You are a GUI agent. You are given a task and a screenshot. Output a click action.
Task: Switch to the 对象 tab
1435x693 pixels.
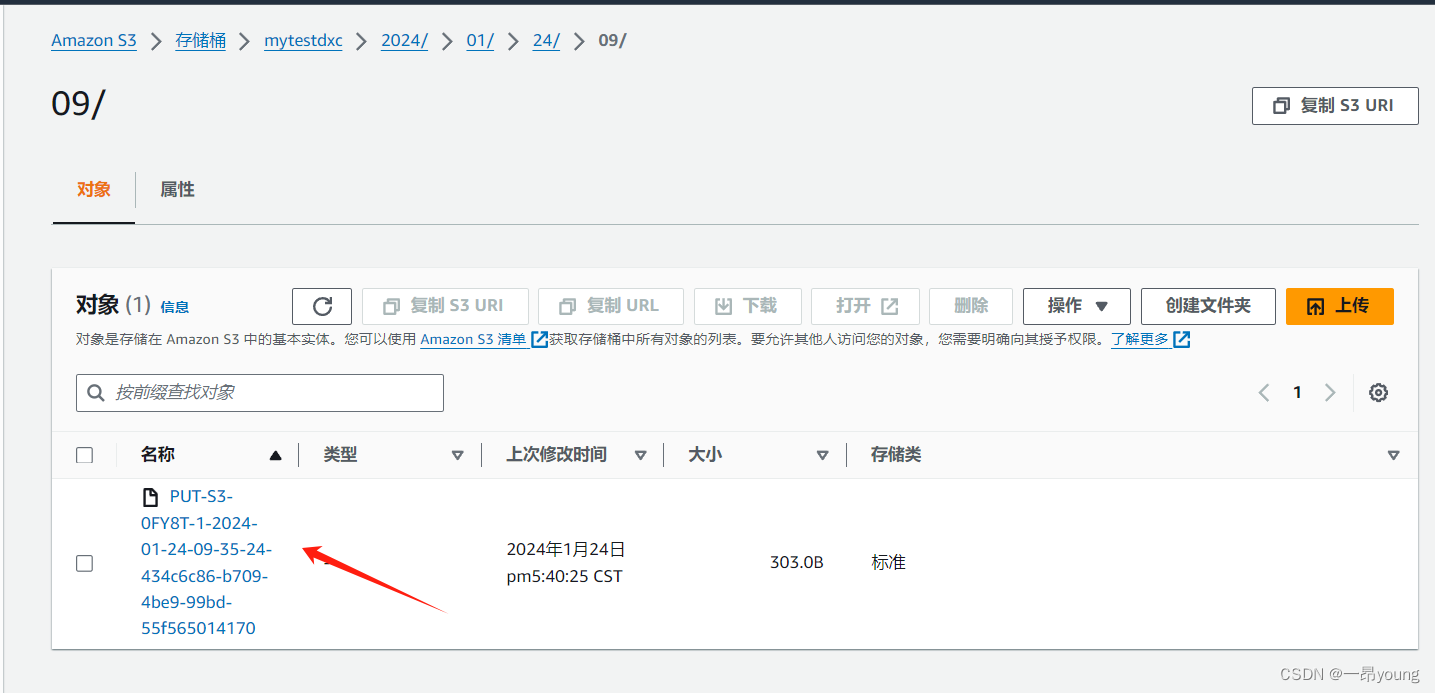click(x=94, y=189)
